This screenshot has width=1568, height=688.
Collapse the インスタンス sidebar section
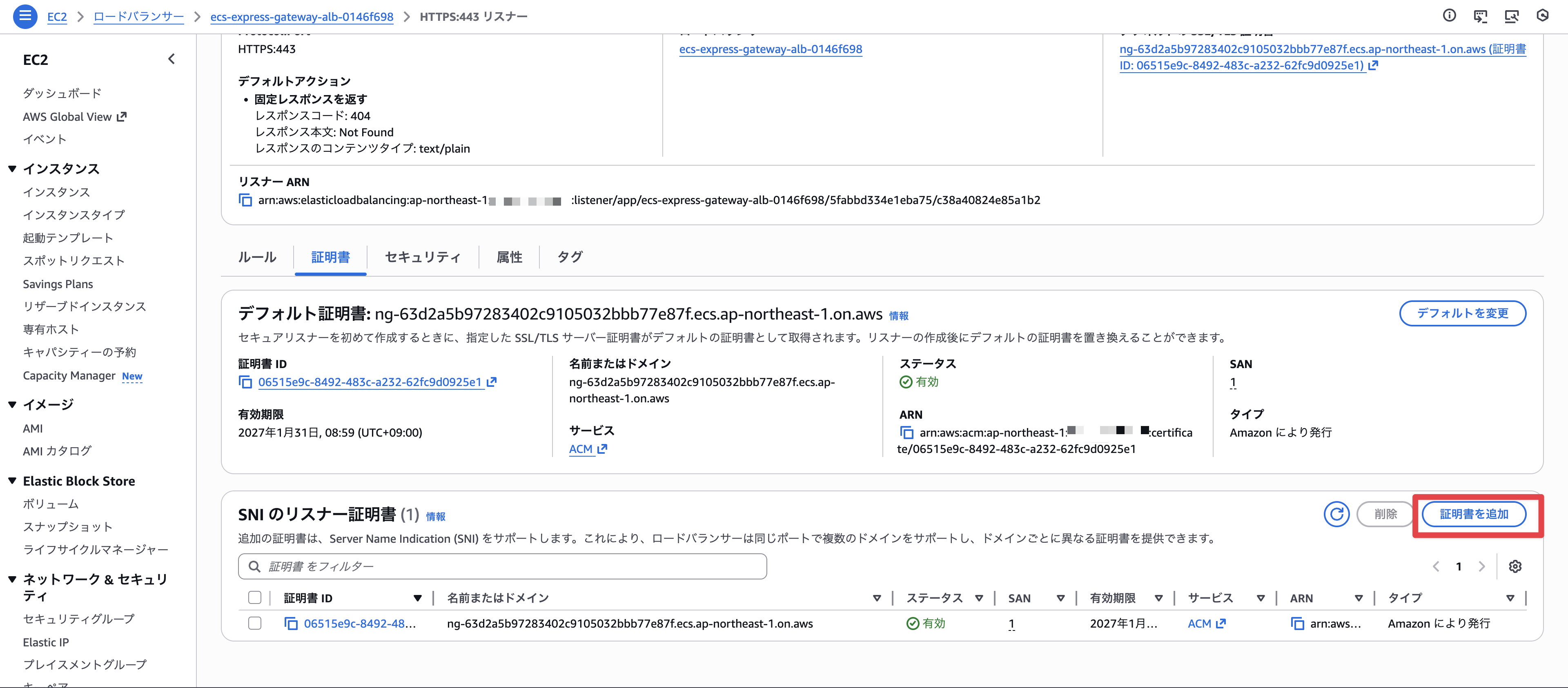tap(12, 169)
